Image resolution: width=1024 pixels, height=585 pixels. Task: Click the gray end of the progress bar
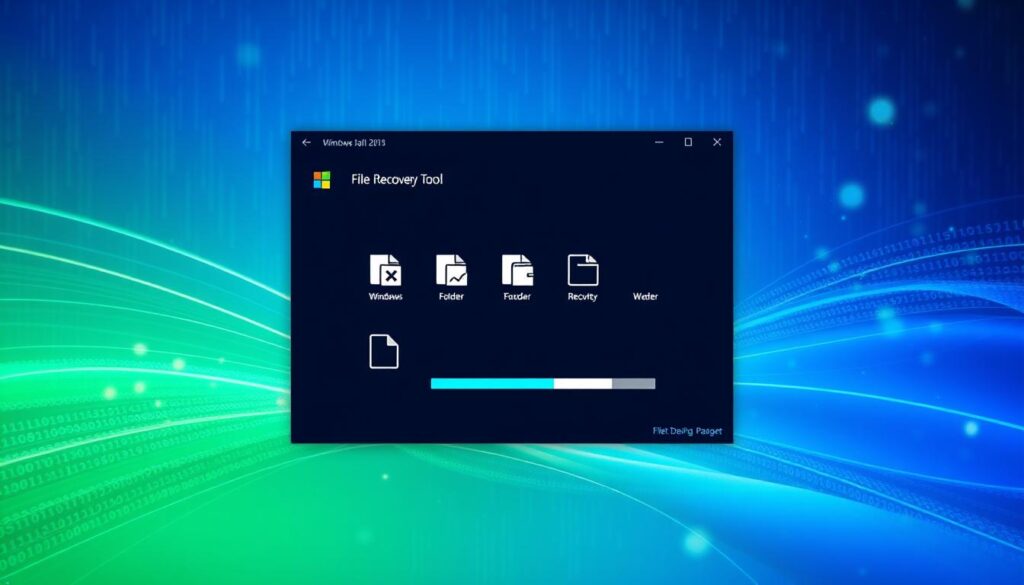click(x=635, y=383)
